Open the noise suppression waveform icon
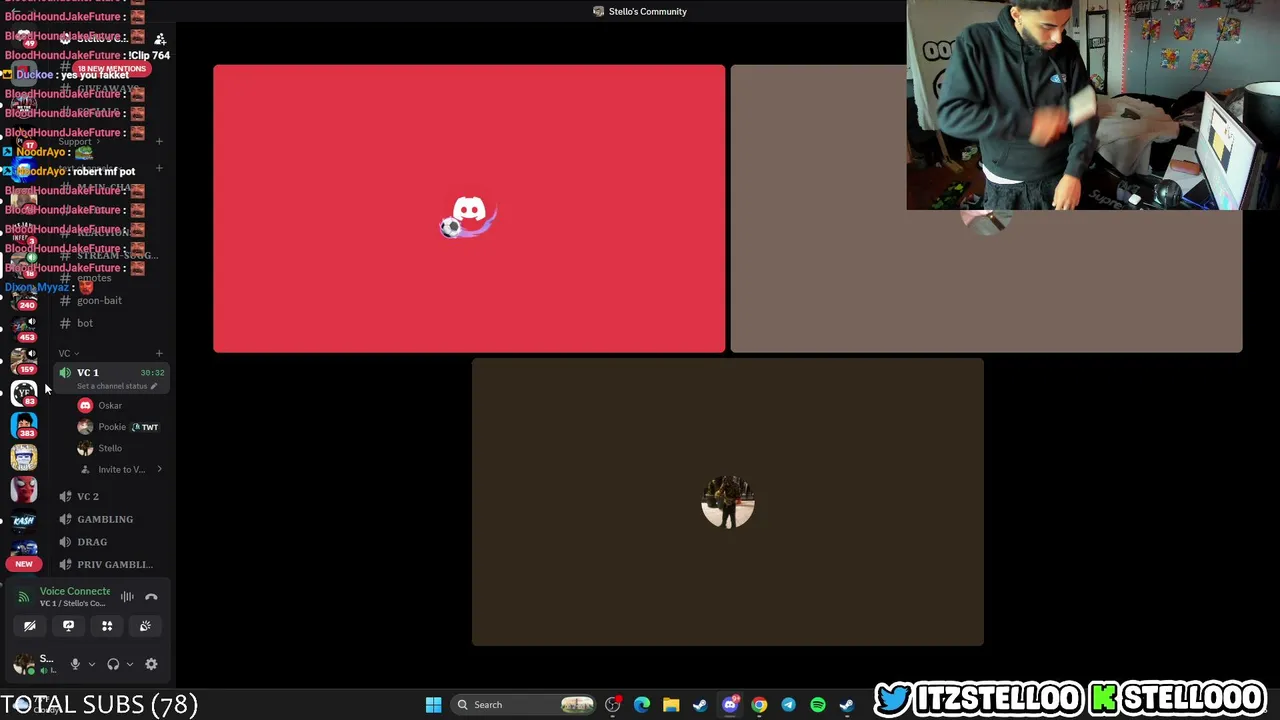Screen dimensions: 1280x720 pos(127,597)
